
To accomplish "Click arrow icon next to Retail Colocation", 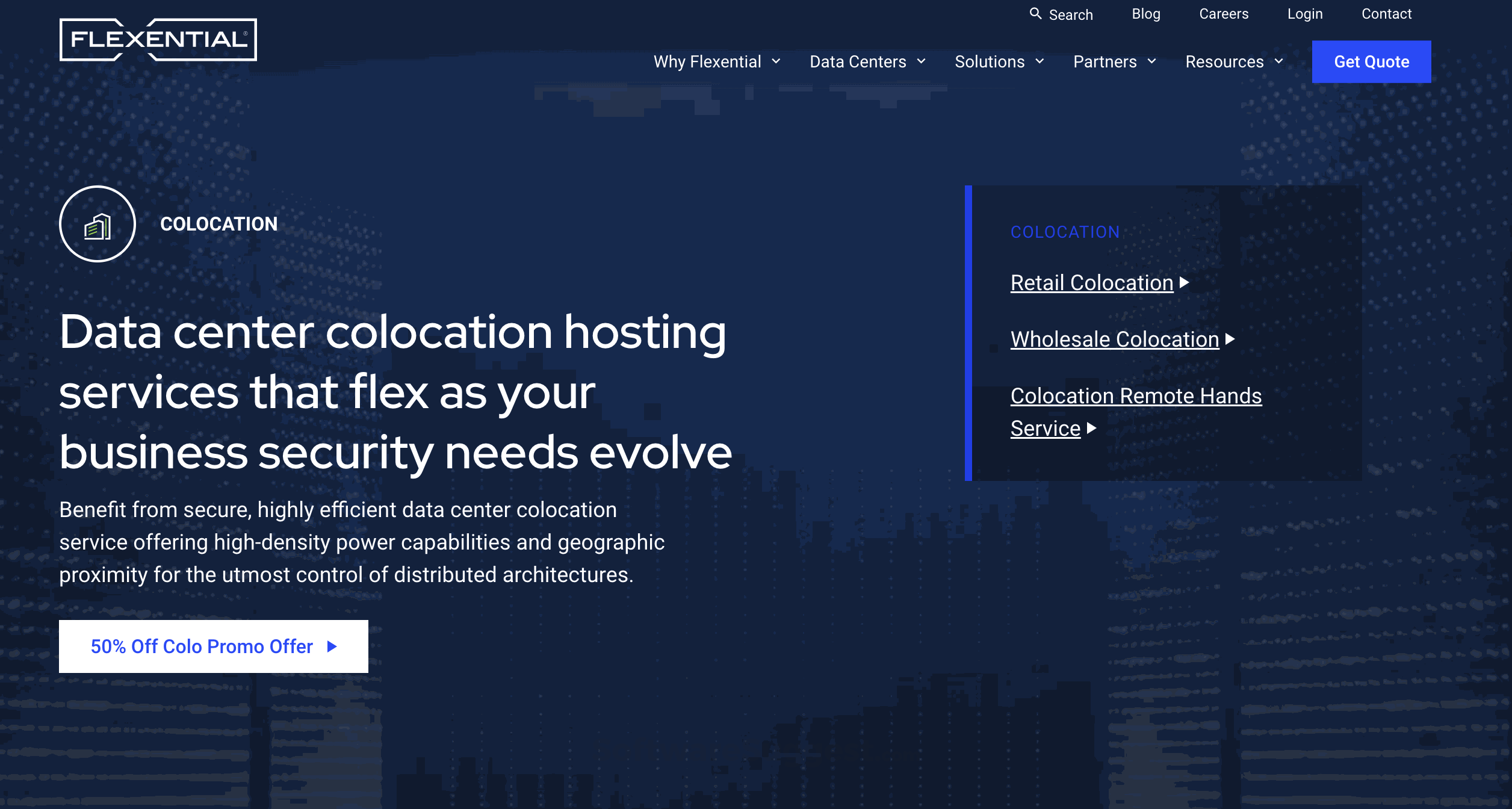I will tap(1184, 282).
